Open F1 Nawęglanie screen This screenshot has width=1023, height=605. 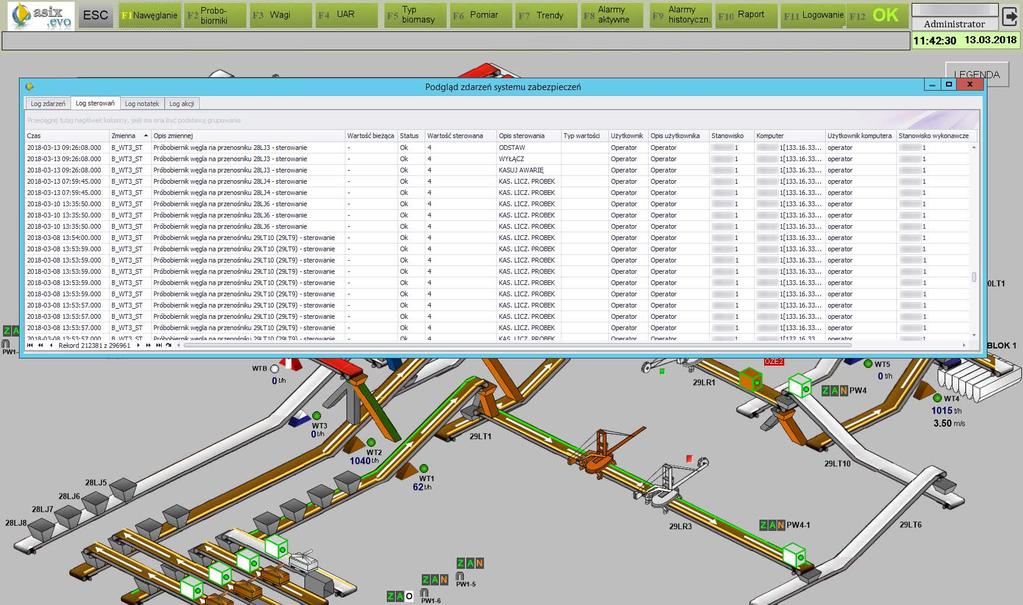[149, 15]
